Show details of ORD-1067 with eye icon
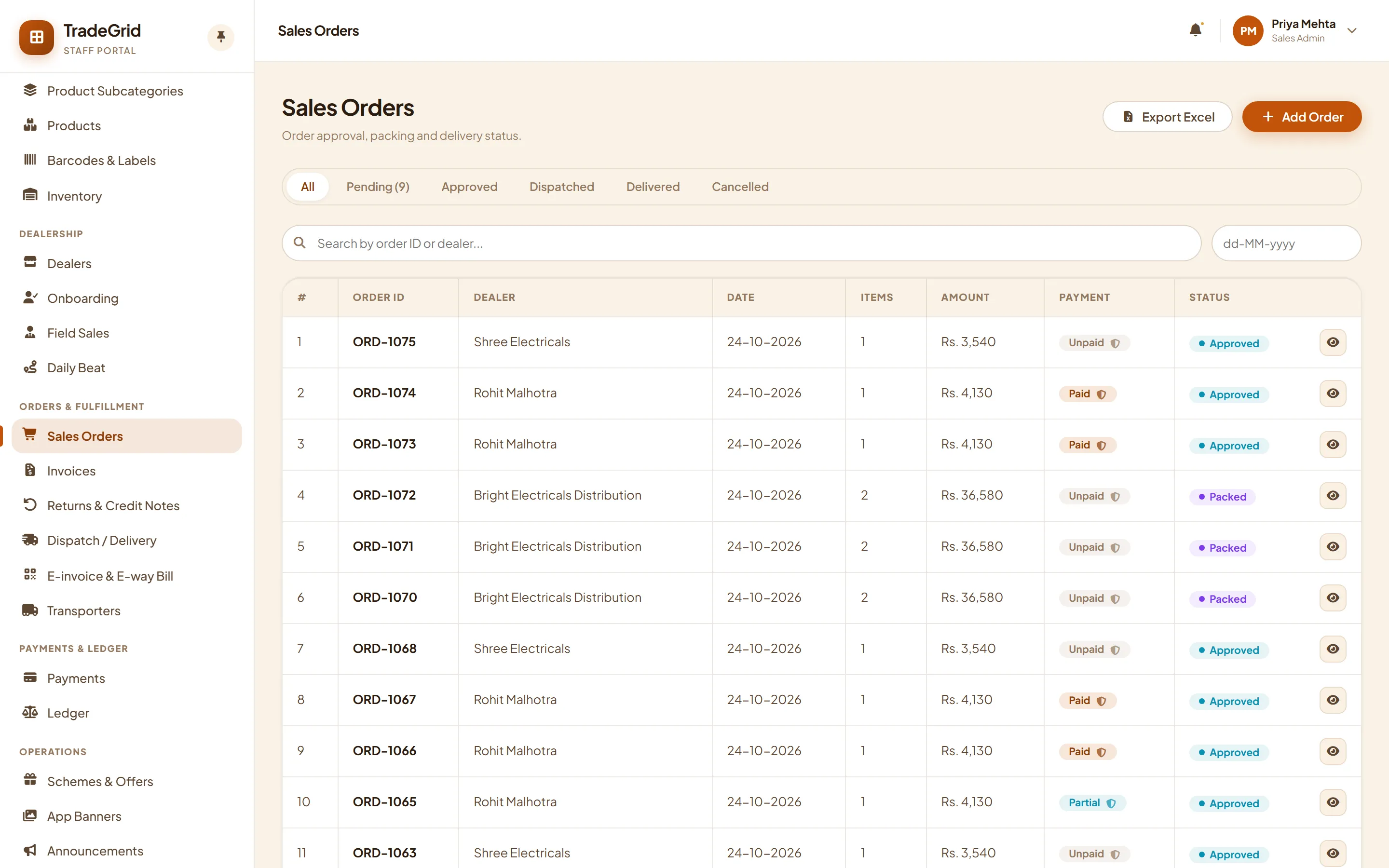The height and width of the screenshot is (868, 1389). coord(1333,700)
